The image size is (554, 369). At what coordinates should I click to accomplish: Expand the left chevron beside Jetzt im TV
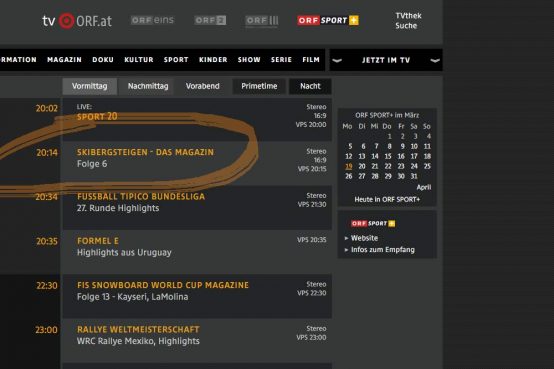pyautogui.click(x=337, y=60)
